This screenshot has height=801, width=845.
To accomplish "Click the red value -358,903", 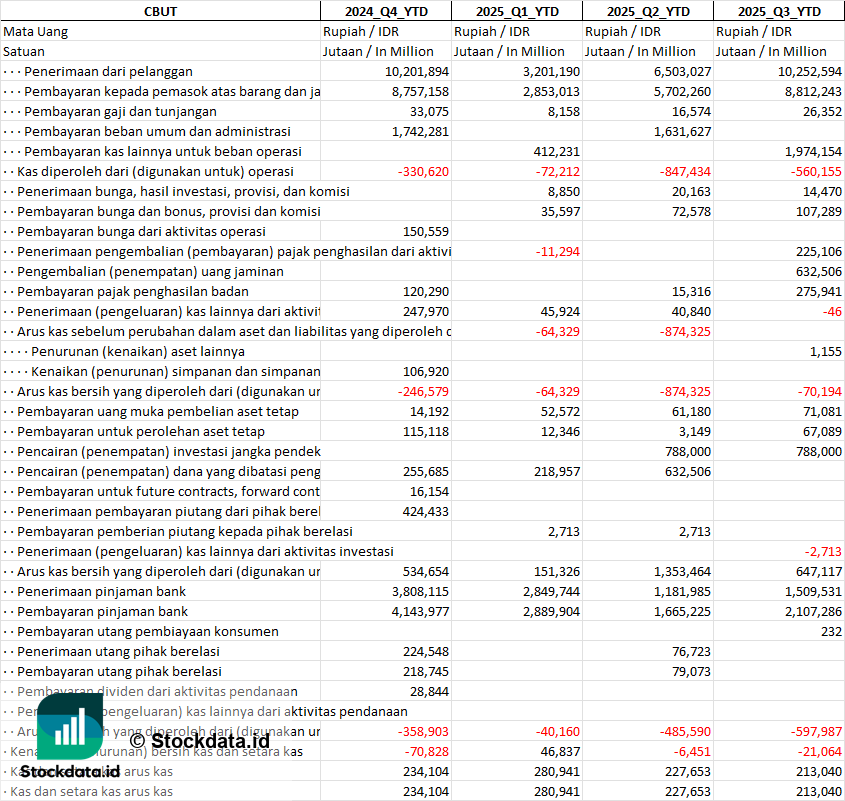I will [x=423, y=731].
